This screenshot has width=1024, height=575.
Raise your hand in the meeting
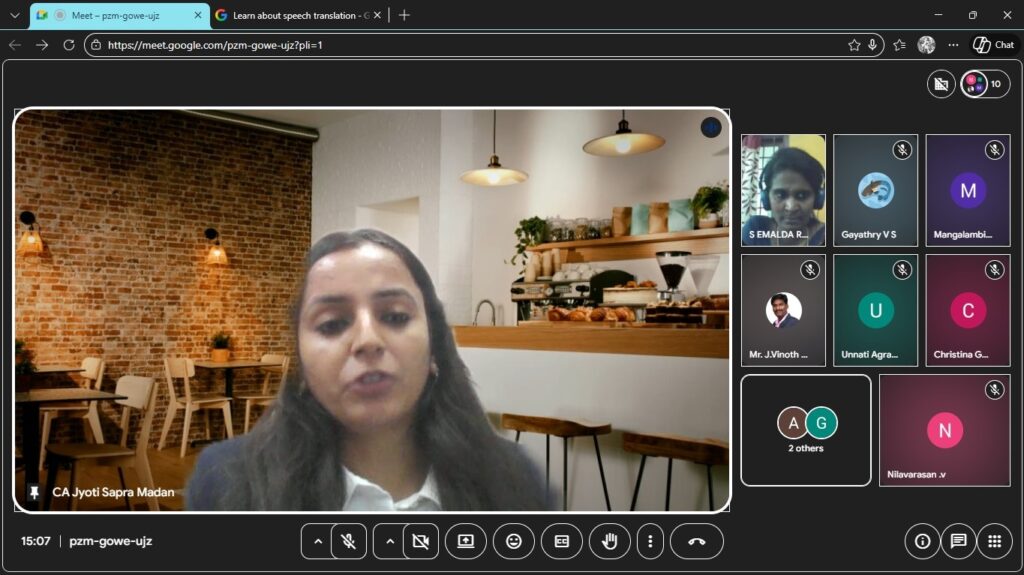click(x=609, y=541)
